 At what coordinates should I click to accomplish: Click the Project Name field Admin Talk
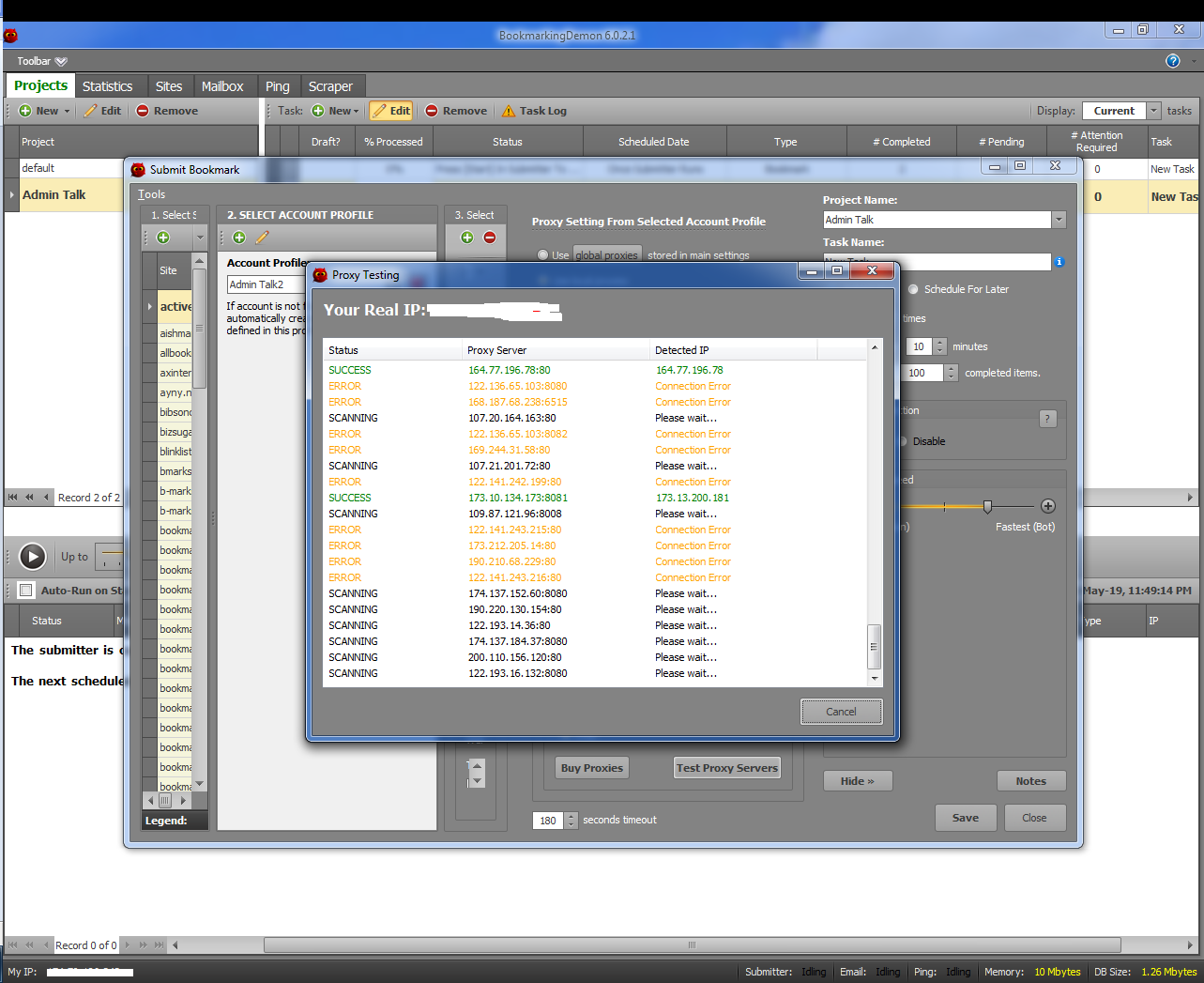pyautogui.click(x=937, y=220)
